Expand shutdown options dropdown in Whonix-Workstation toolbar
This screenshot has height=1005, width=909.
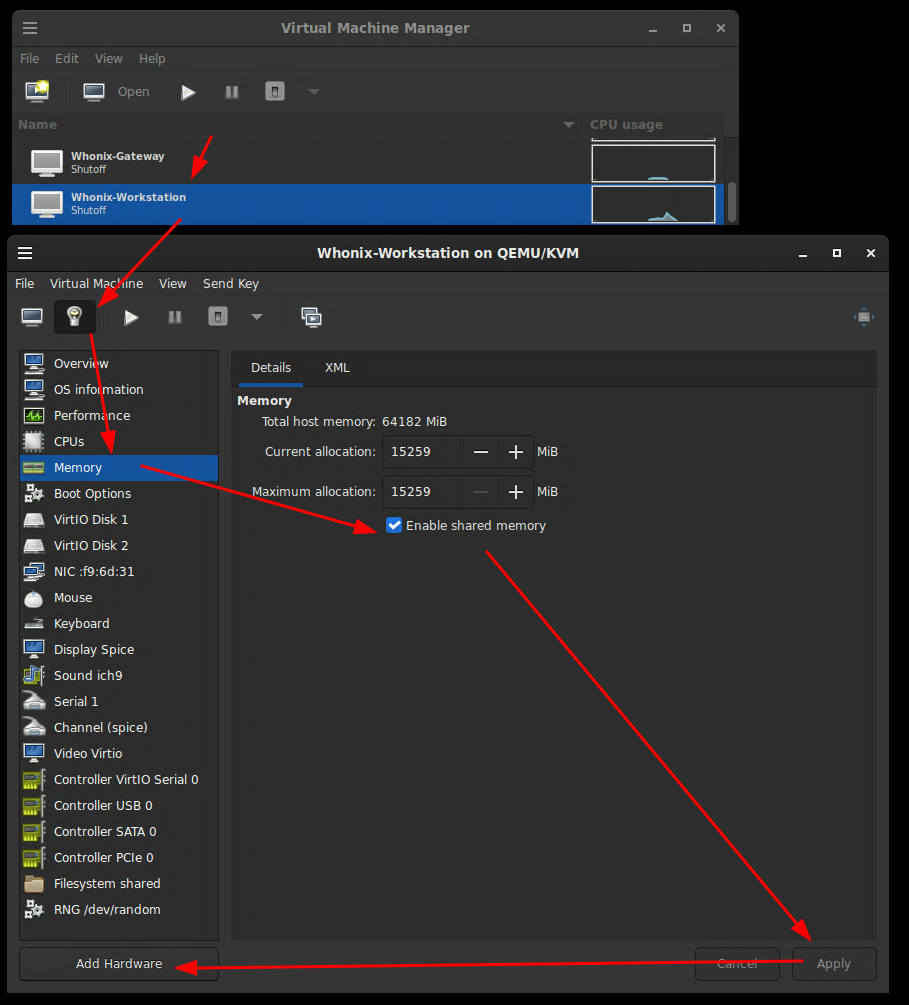[x=256, y=317]
